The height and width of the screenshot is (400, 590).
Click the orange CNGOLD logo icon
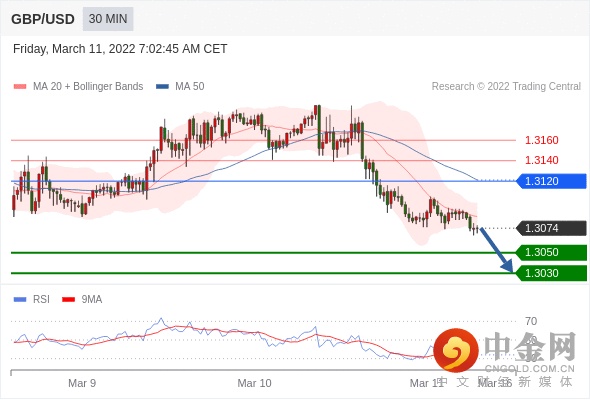[456, 351]
